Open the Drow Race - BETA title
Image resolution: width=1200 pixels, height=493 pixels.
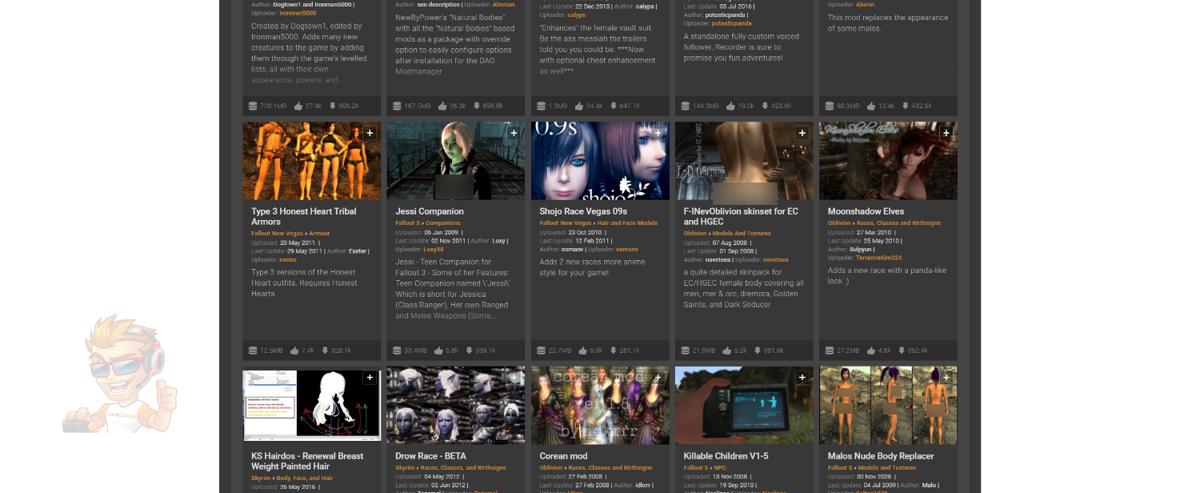click(x=430, y=455)
